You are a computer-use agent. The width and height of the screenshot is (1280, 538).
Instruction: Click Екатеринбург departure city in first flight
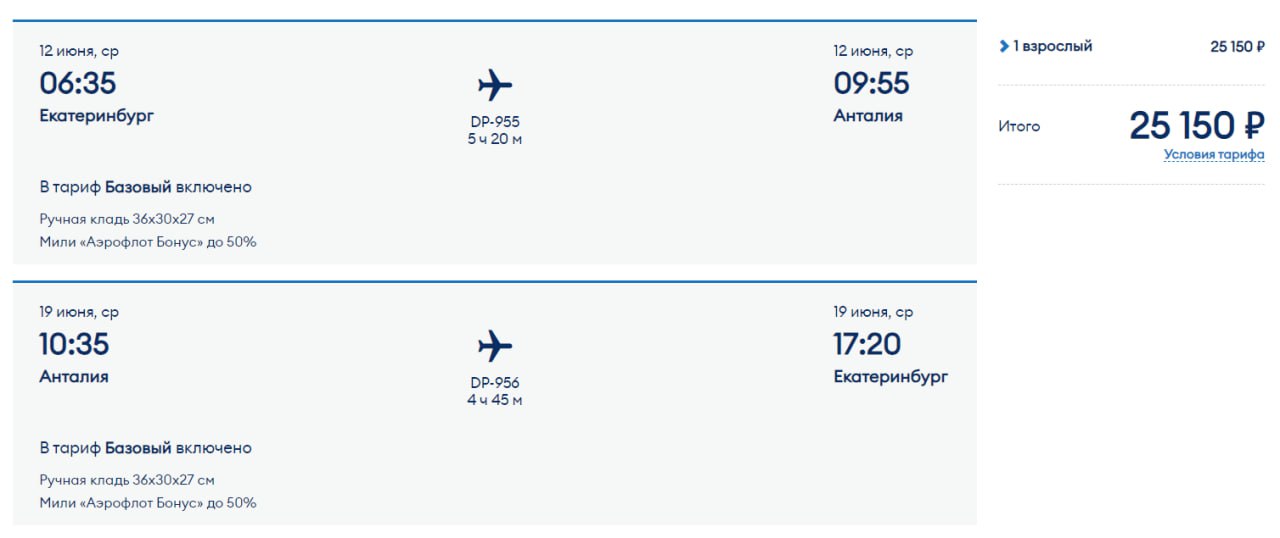[x=97, y=116]
